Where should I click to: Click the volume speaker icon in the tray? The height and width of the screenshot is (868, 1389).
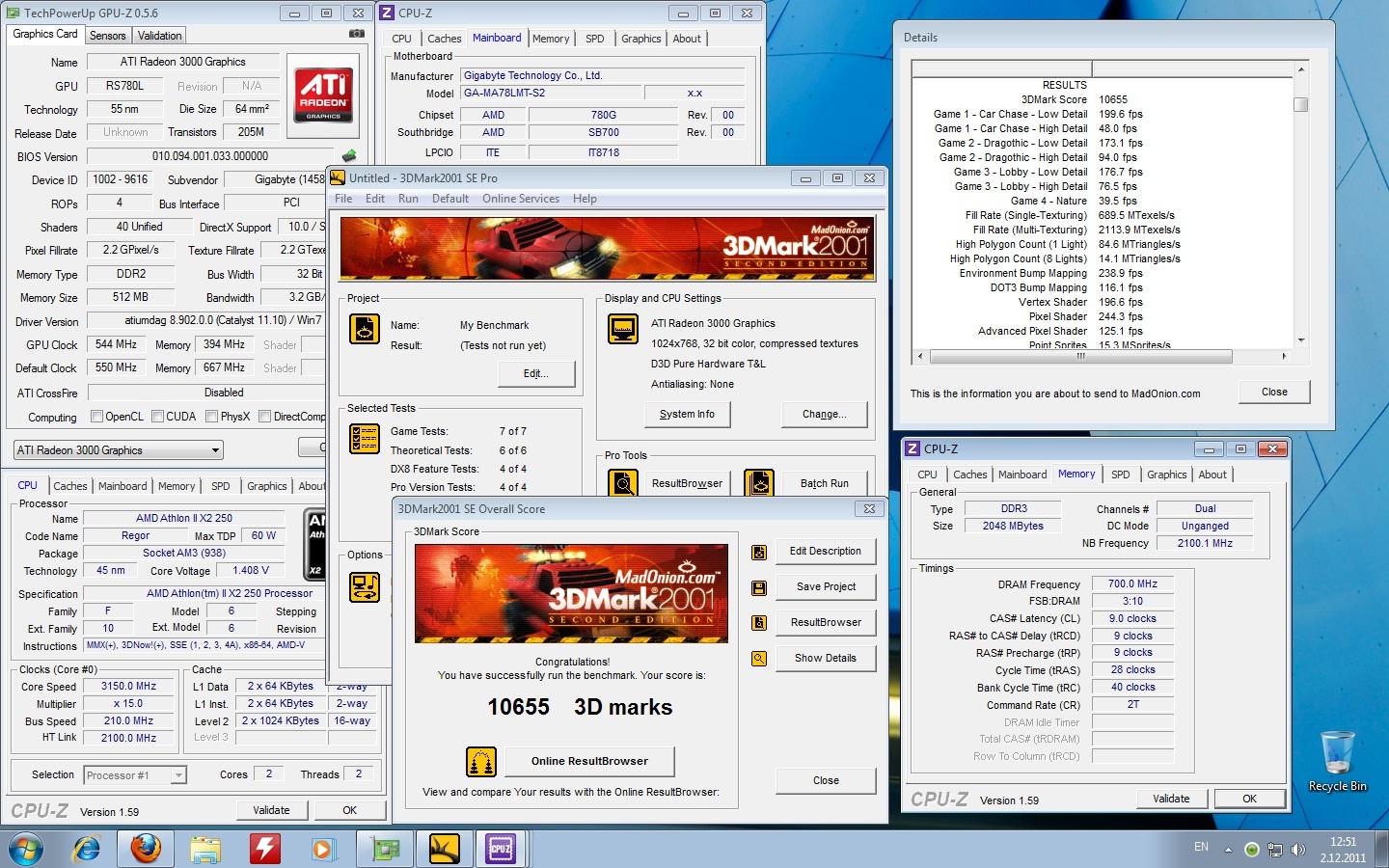coord(1298,849)
